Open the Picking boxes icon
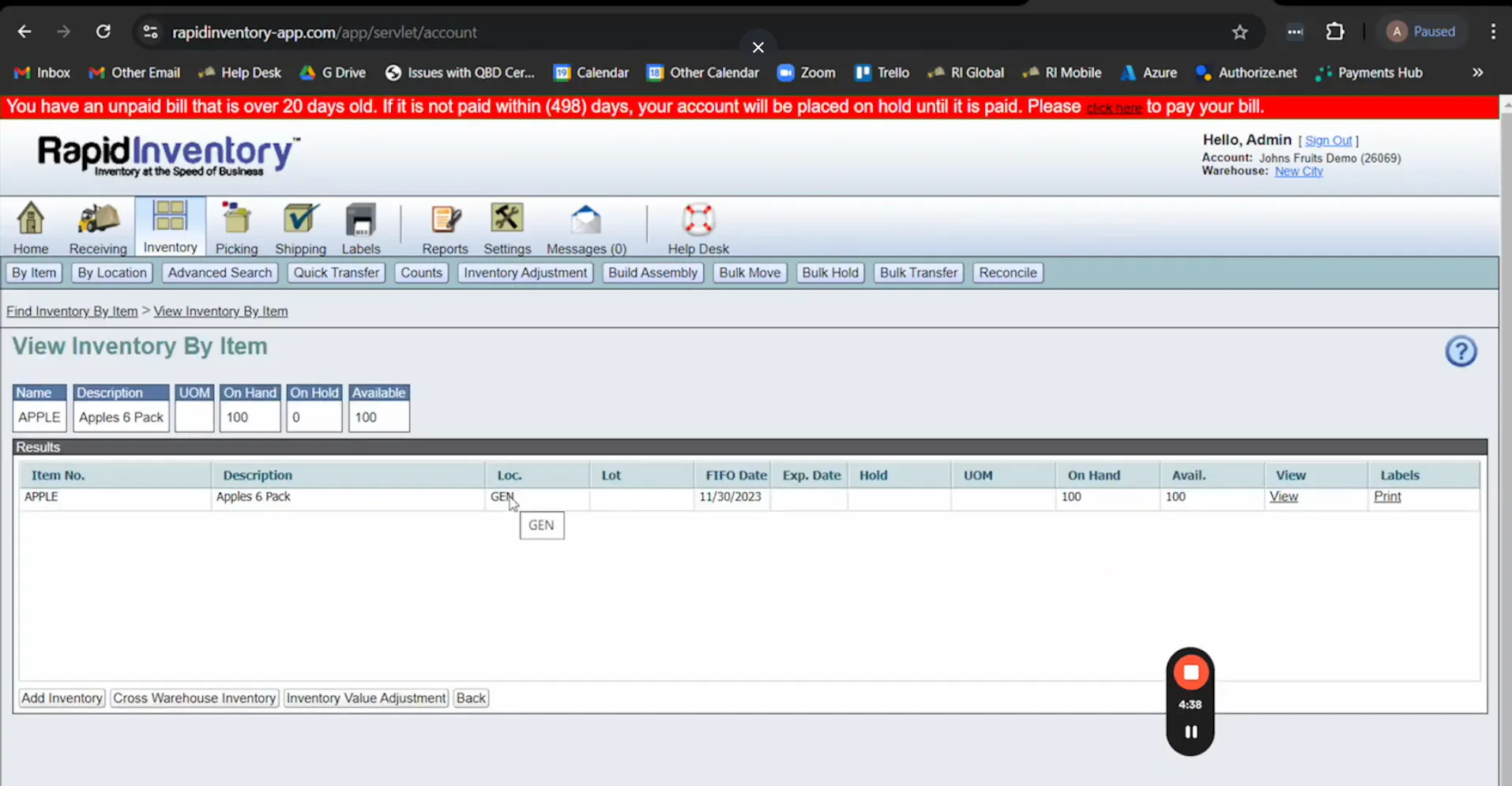The image size is (1512, 786). pos(236,219)
